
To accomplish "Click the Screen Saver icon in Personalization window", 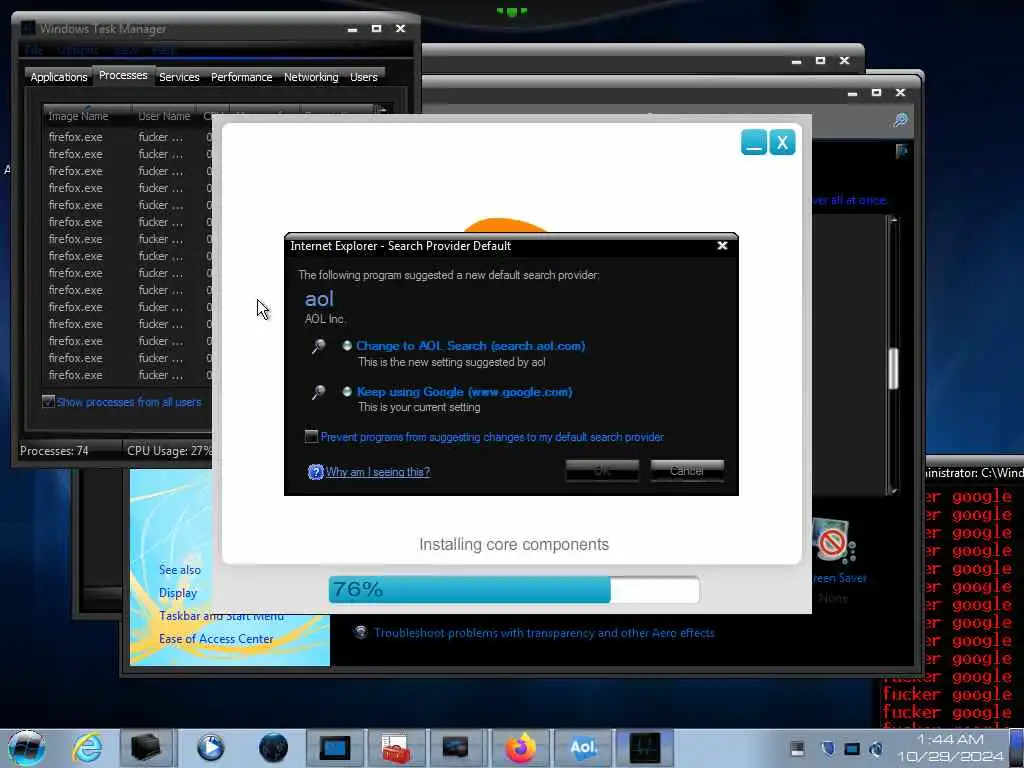I will pyautogui.click(x=833, y=541).
